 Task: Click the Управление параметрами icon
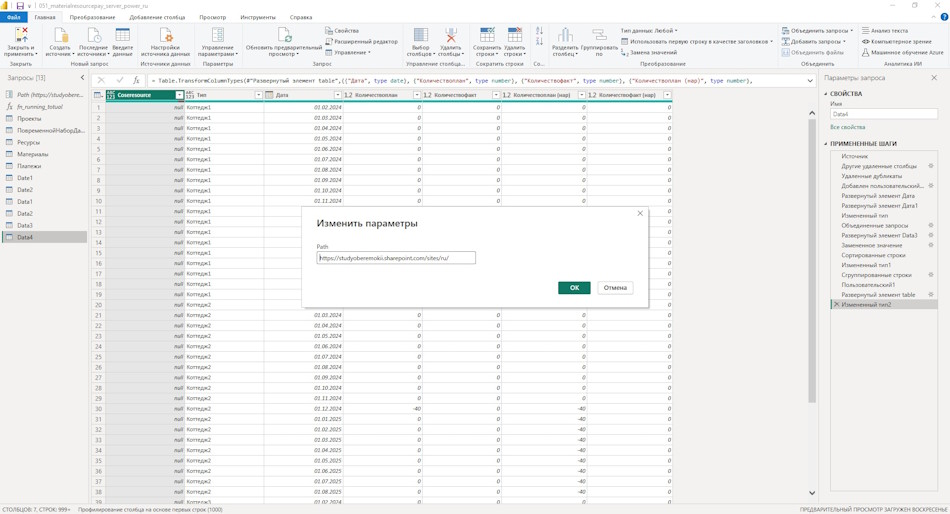[x=218, y=35]
